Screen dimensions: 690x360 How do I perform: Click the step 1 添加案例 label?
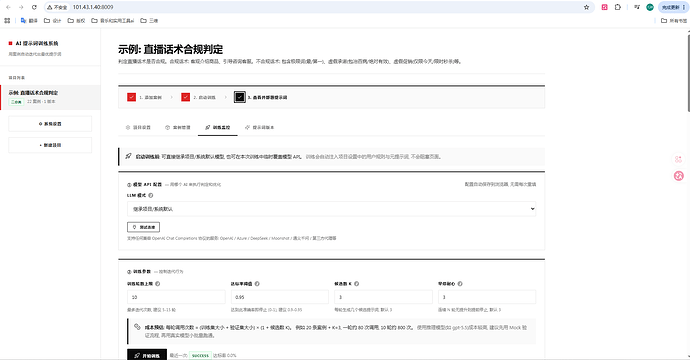pos(150,97)
